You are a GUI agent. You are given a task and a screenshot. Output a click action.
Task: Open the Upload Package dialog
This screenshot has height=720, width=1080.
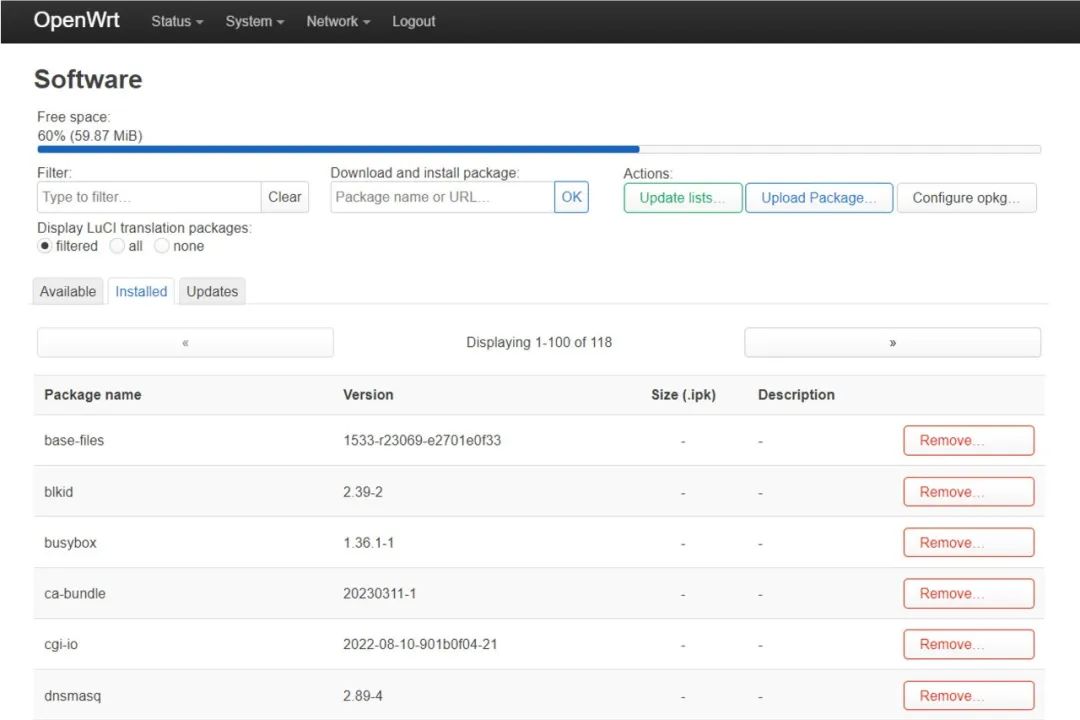click(818, 198)
